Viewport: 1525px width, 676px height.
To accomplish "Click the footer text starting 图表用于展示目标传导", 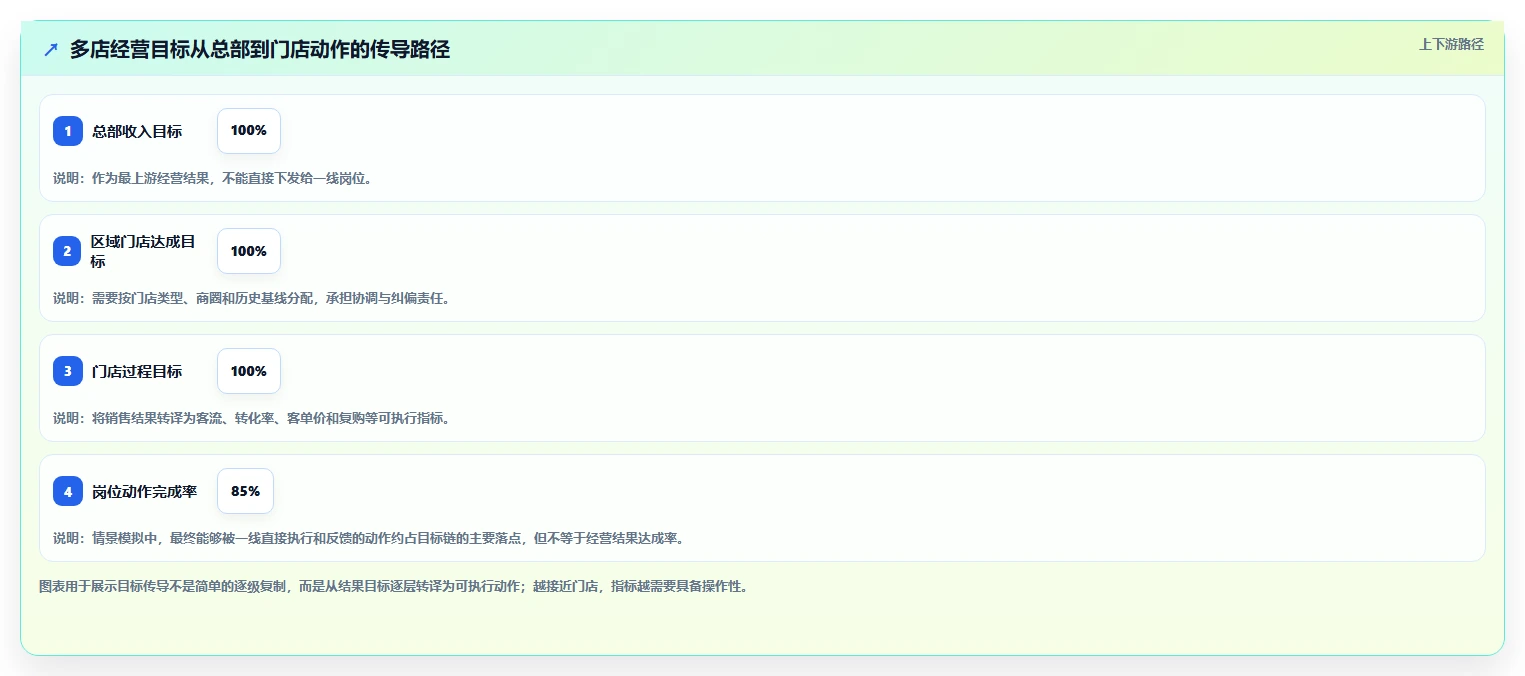I will (x=393, y=586).
